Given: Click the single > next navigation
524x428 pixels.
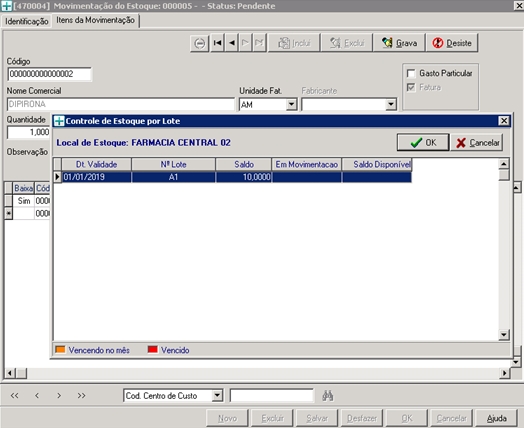Looking at the screenshot, I should coord(59,396).
